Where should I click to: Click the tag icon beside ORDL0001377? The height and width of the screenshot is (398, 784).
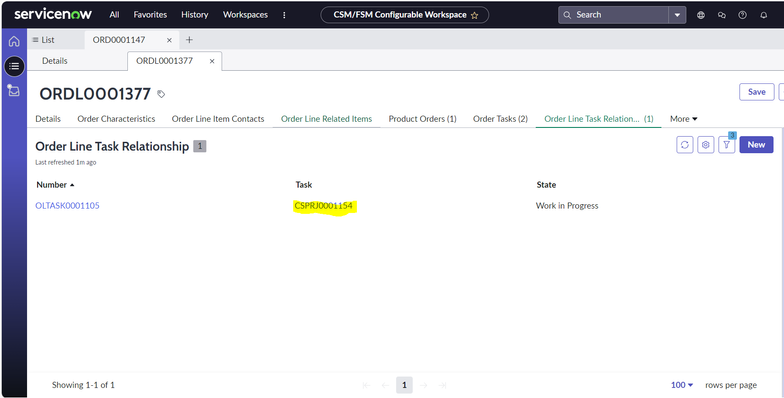pyautogui.click(x=161, y=94)
